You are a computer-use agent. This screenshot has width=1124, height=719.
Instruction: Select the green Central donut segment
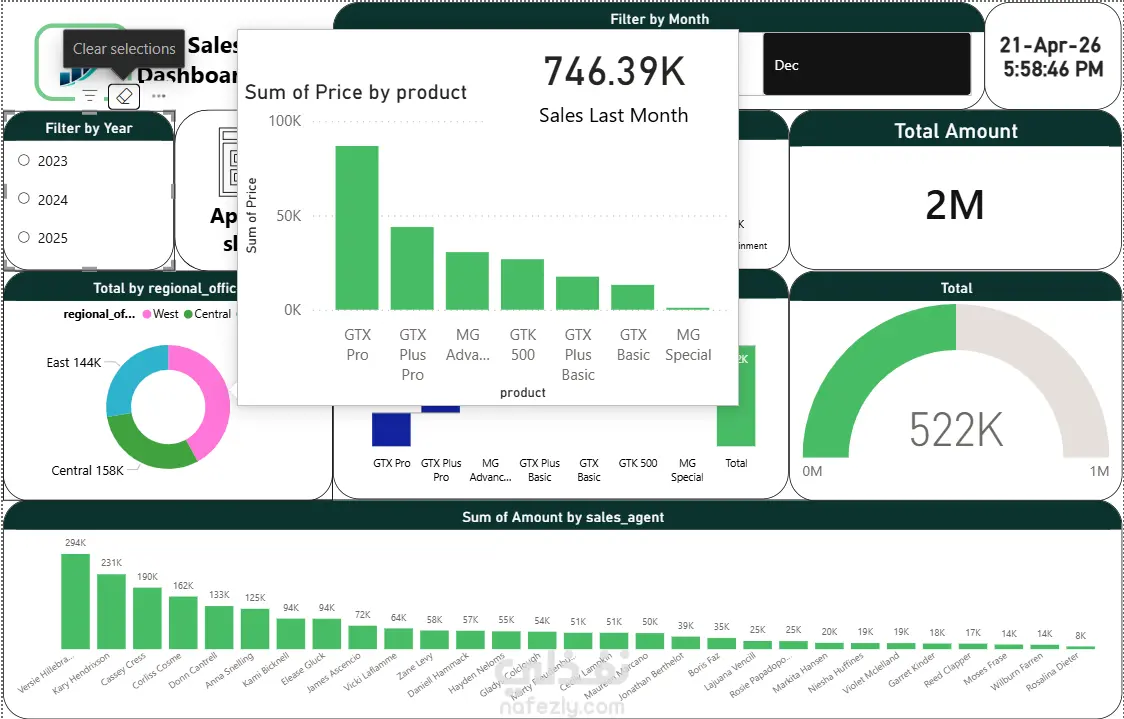(147, 449)
